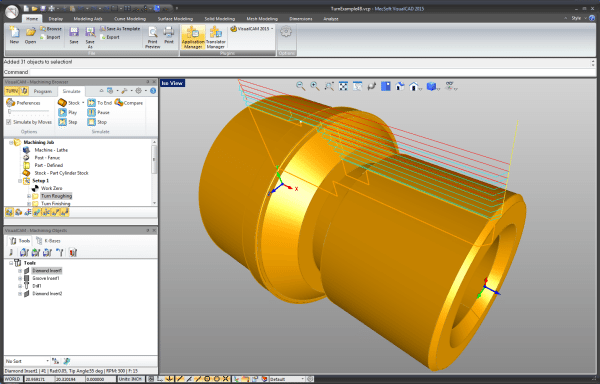Click the Stop simulation icon
The image size is (600, 384).
pyautogui.click(x=97, y=122)
